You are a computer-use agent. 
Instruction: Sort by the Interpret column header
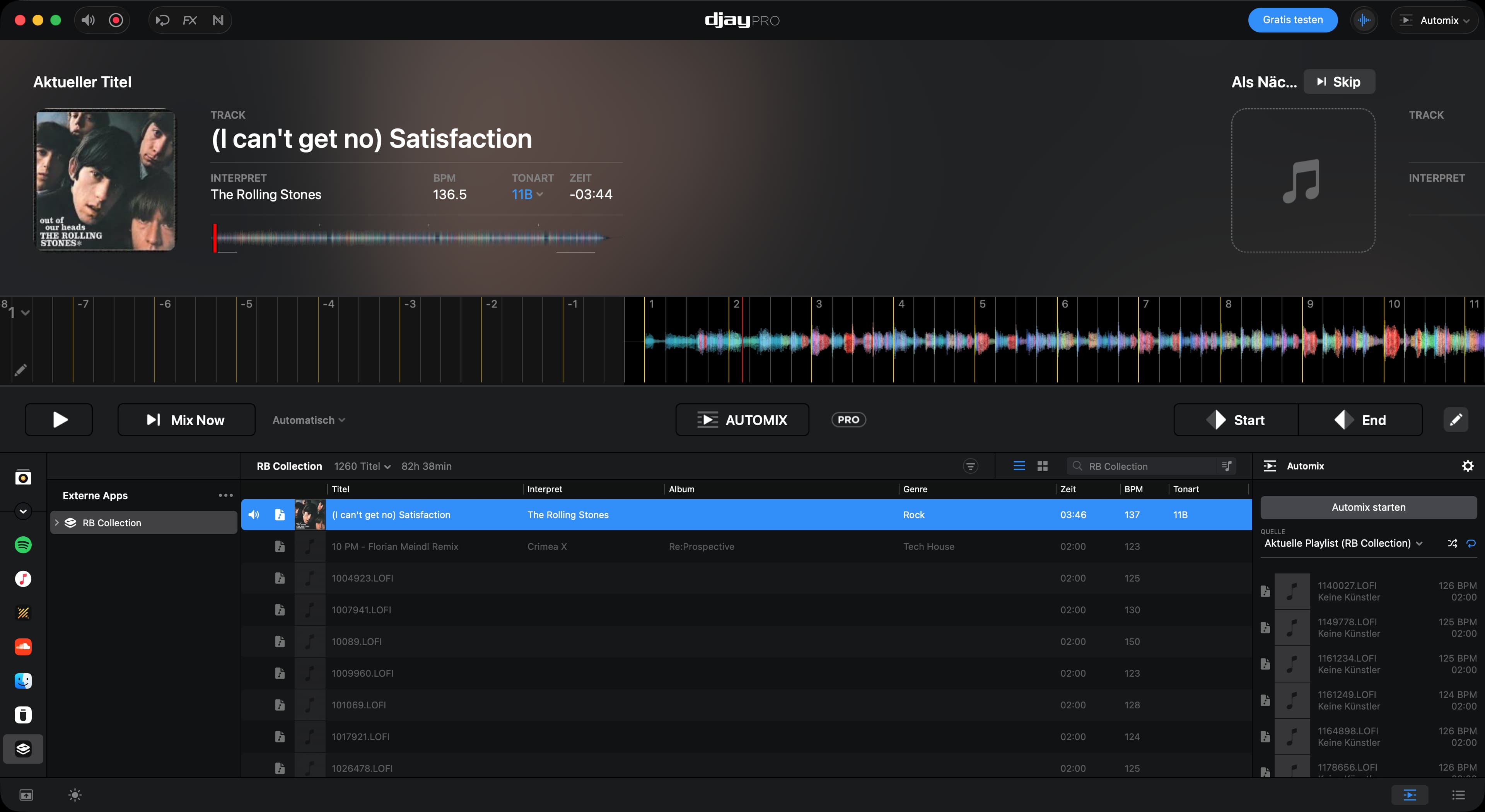tap(544, 489)
